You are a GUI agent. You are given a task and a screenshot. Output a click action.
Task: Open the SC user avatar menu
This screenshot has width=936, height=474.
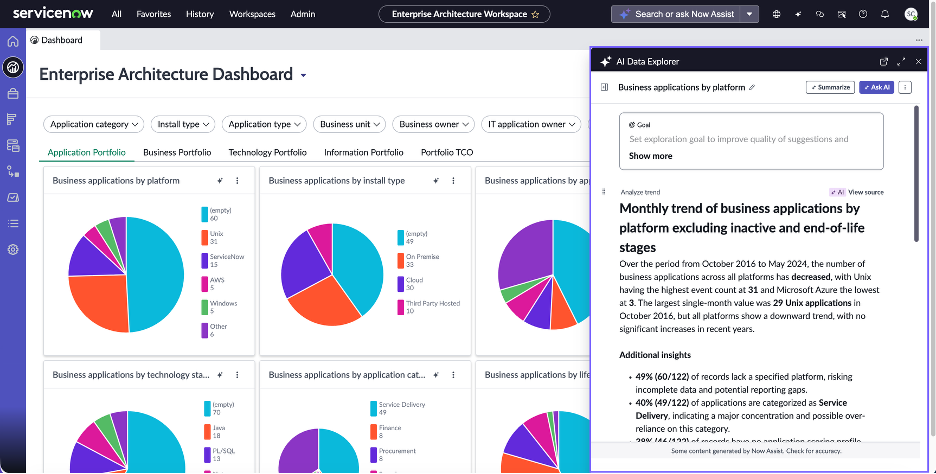pyautogui.click(x=911, y=14)
